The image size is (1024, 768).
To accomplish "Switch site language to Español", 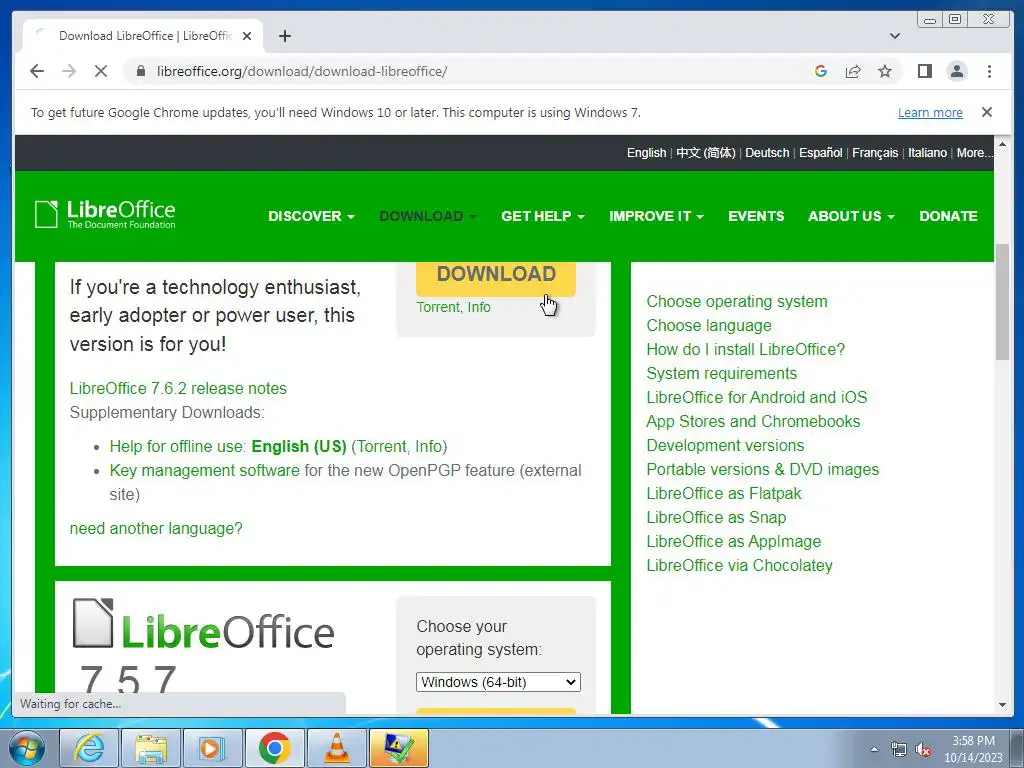I will pos(821,153).
